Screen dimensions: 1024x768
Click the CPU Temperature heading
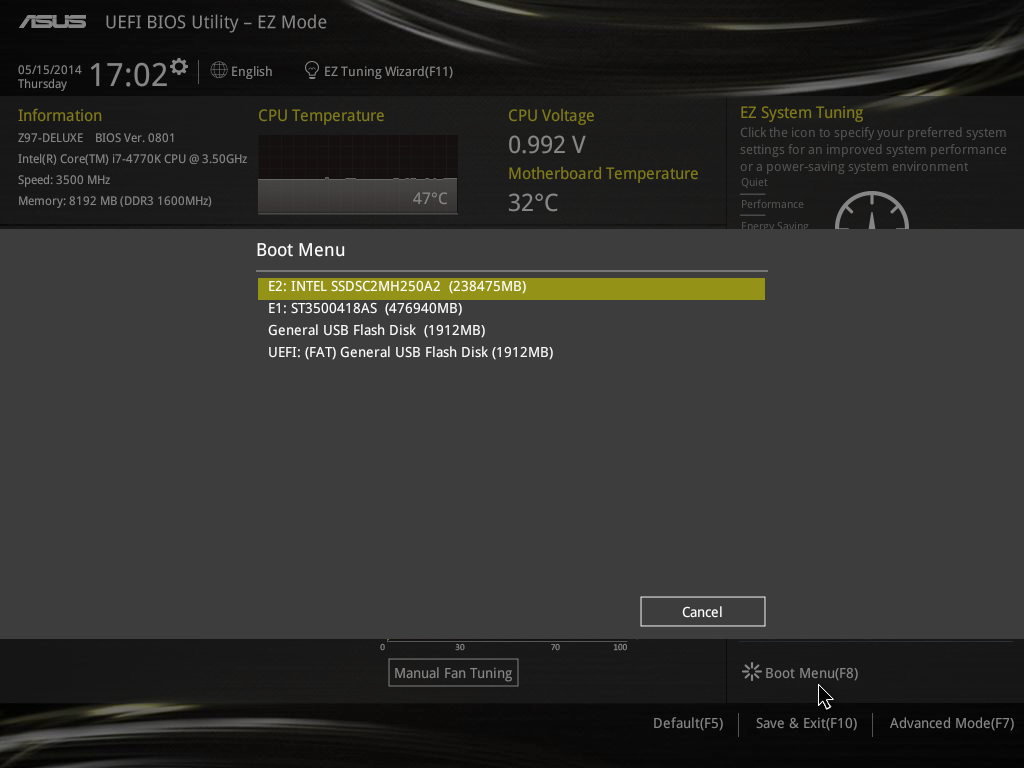pyautogui.click(x=321, y=116)
